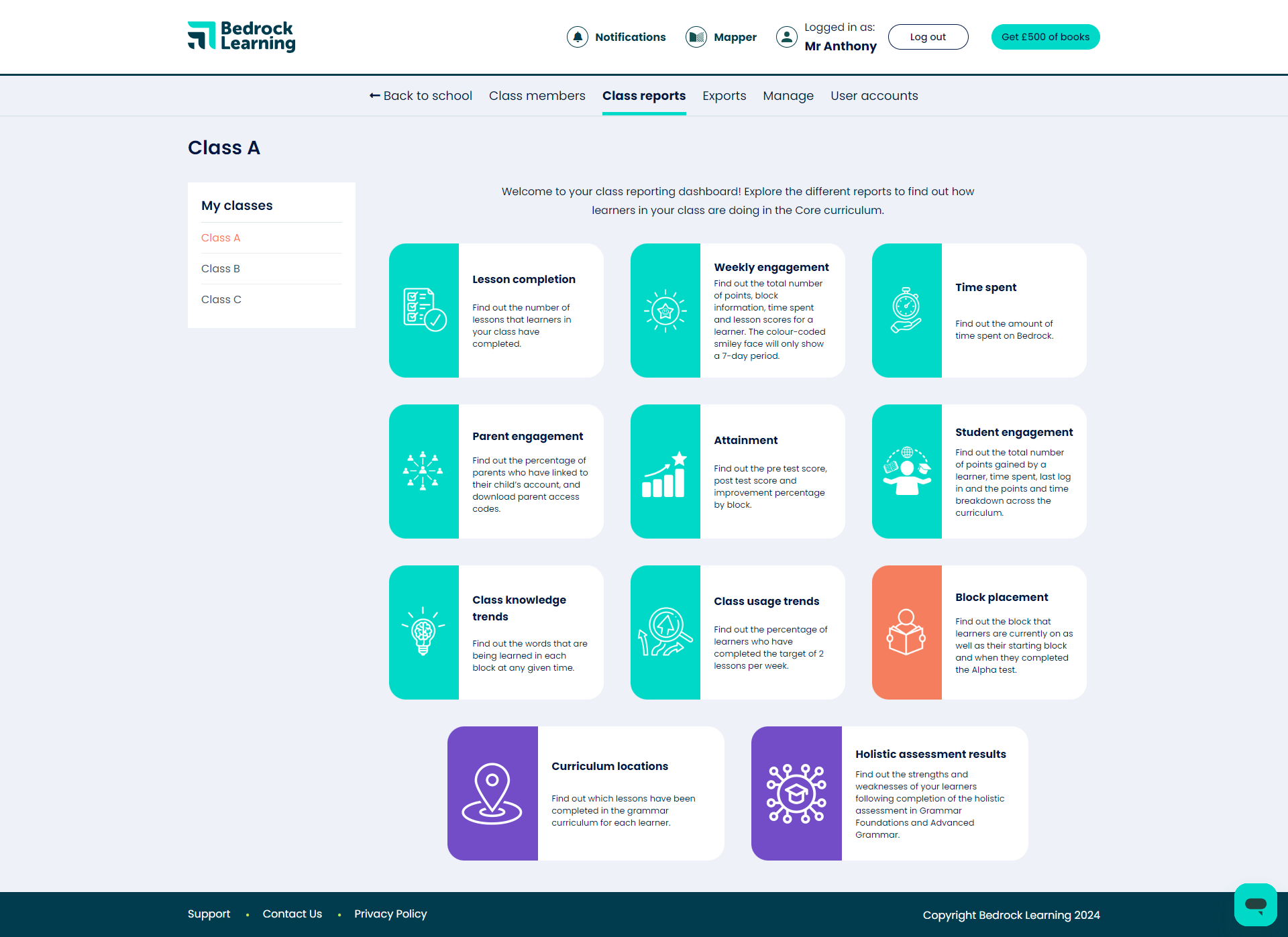Click the Parent engagement title

[x=528, y=436]
